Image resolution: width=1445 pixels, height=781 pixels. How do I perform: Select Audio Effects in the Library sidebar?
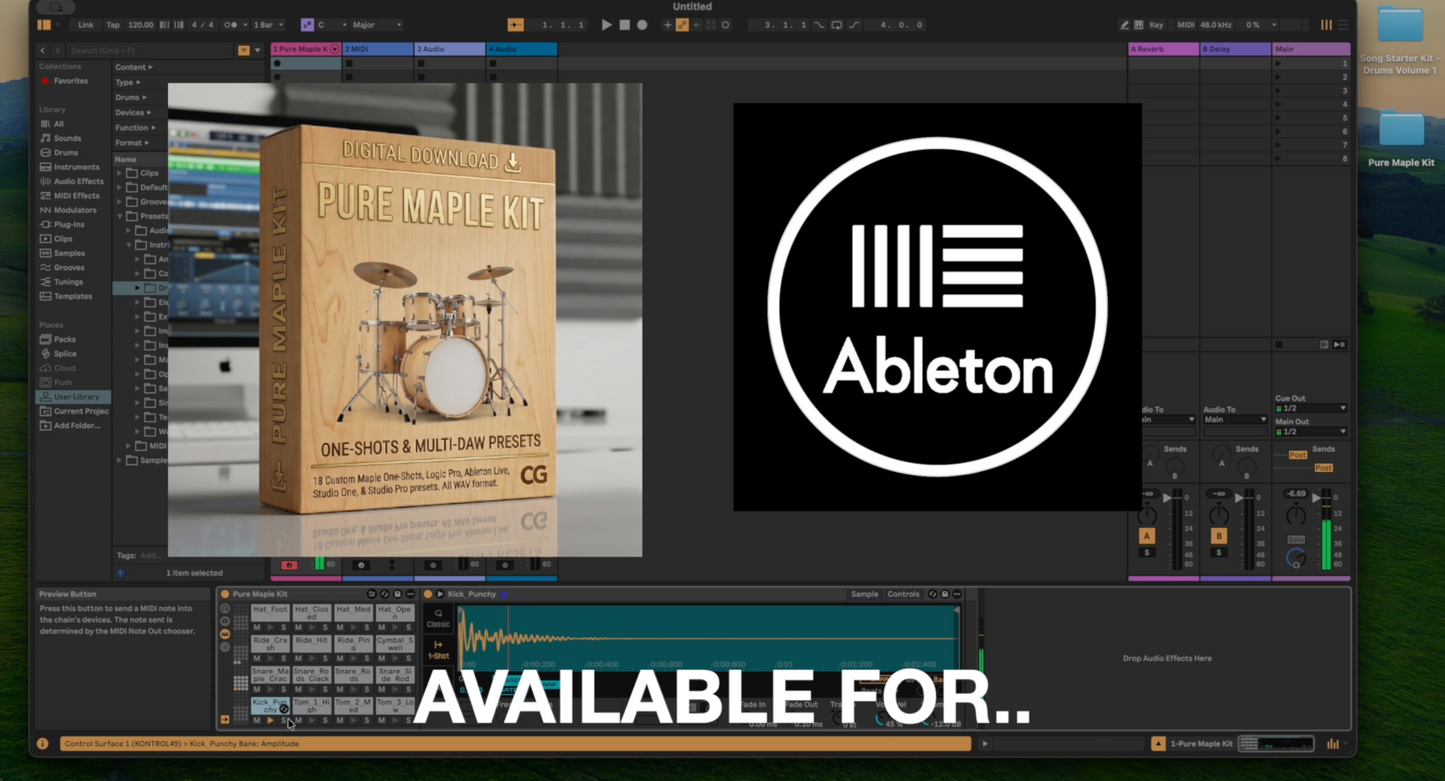click(77, 181)
